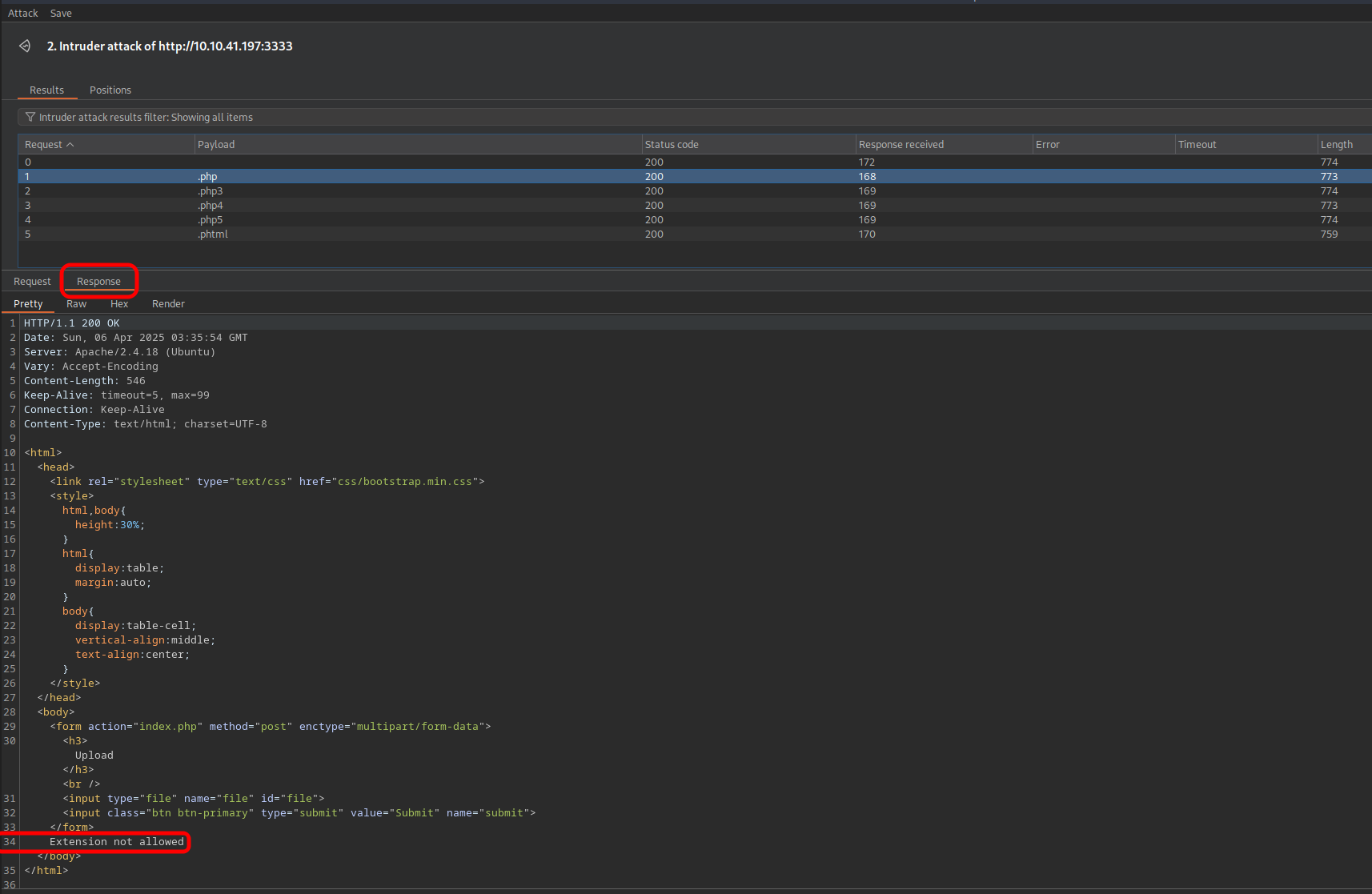Image resolution: width=1372 pixels, height=894 pixels.
Task: Click the filter funnel icon
Action: point(30,117)
